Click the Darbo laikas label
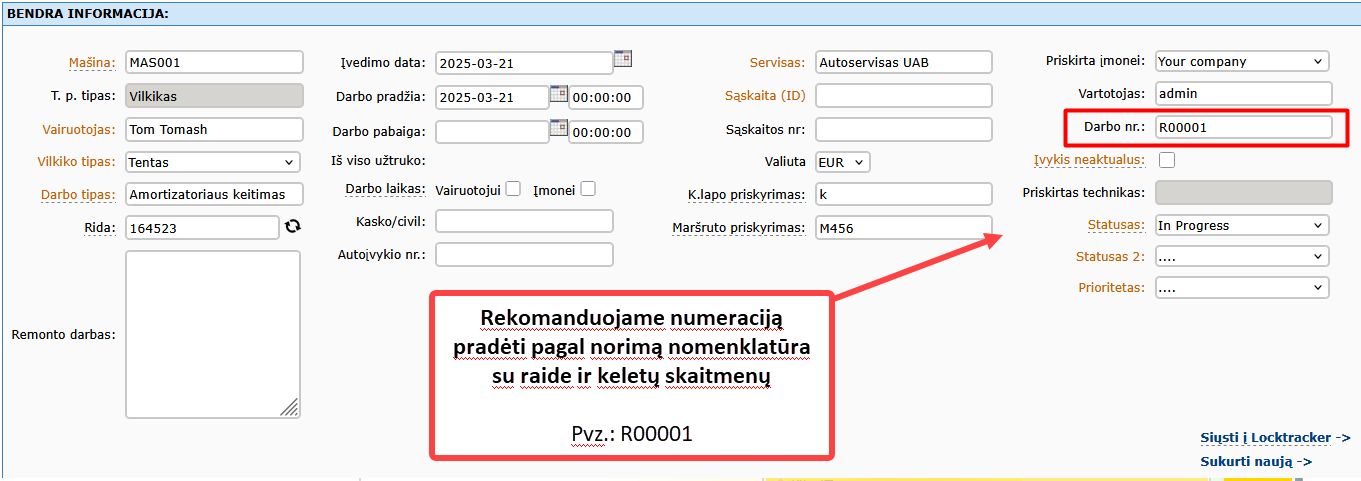This screenshot has width=1361, height=481. pyautogui.click(x=386, y=188)
